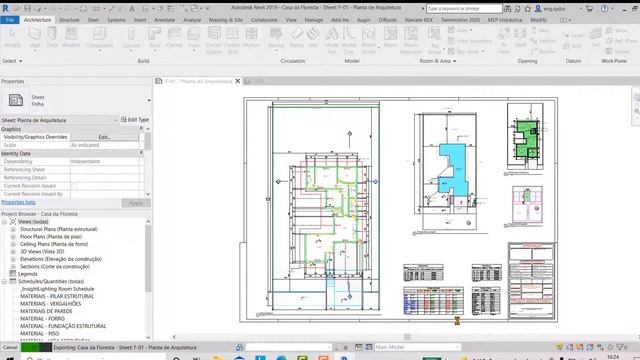Viewport: 640px width, 360px height.
Task: Collapse the Graphics properties section
Action: 141,129
